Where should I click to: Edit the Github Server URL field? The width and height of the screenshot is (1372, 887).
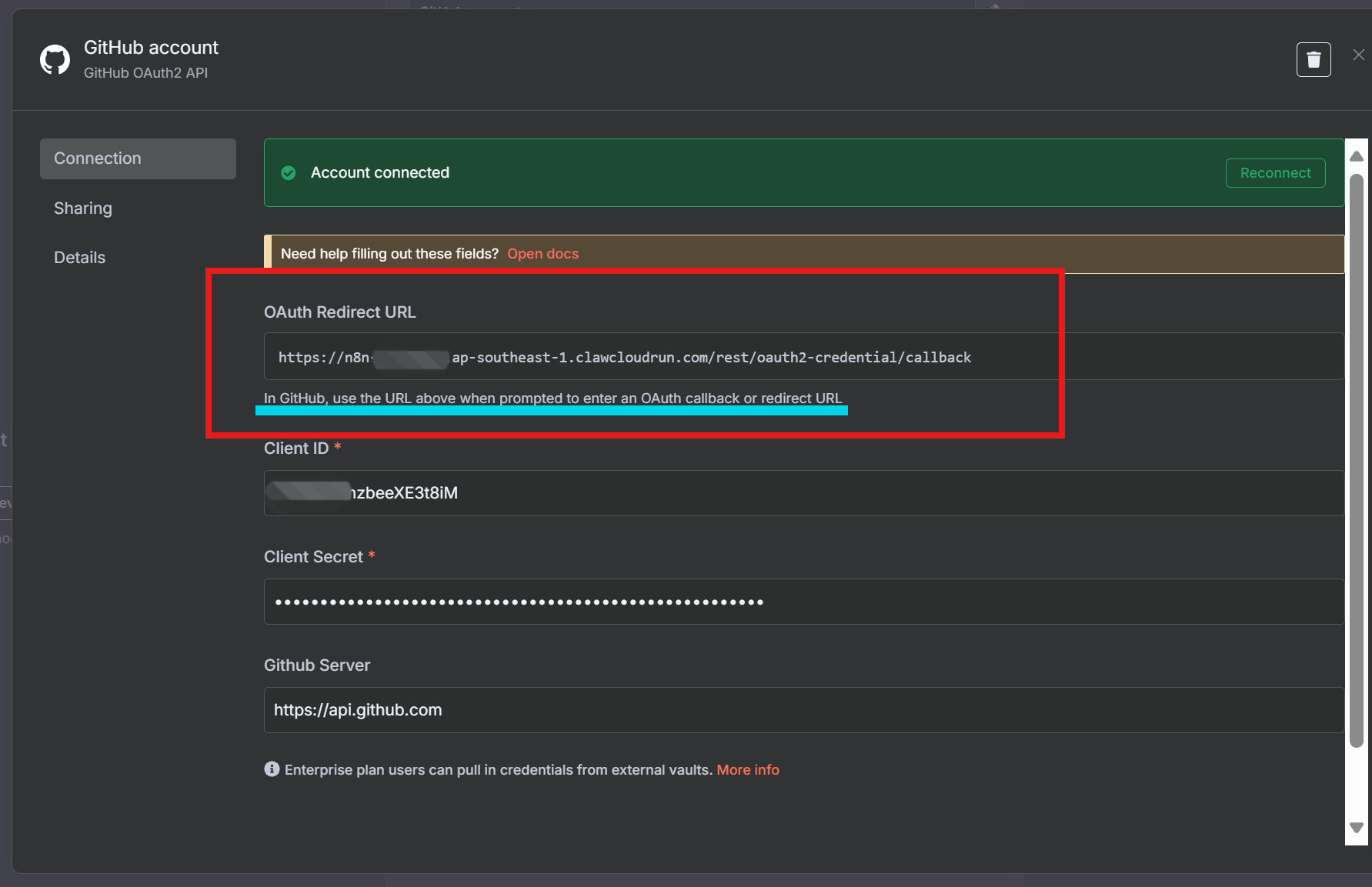803,710
